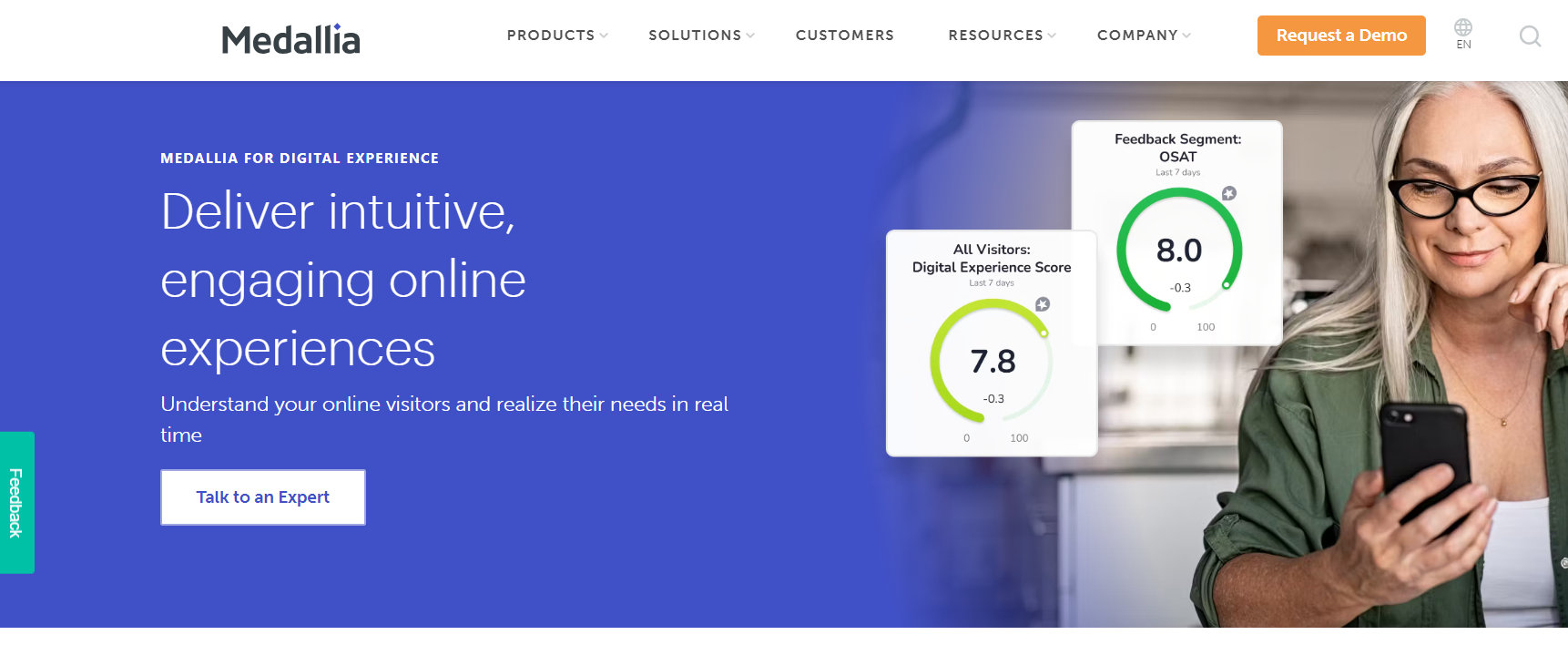This screenshot has height=645, width=1568.
Task: Expand the Resources menu chevron
Action: click(1052, 36)
